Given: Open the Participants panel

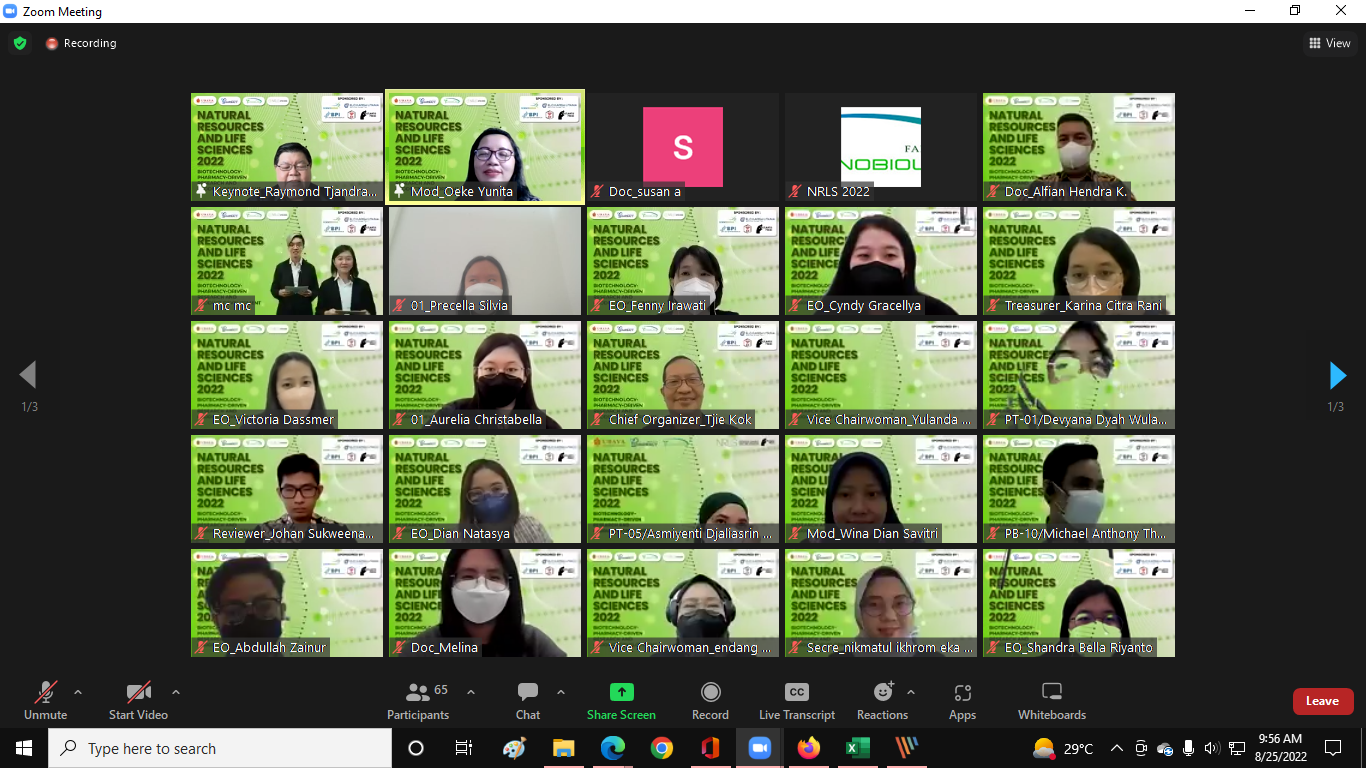Looking at the screenshot, I should (418, 700).
